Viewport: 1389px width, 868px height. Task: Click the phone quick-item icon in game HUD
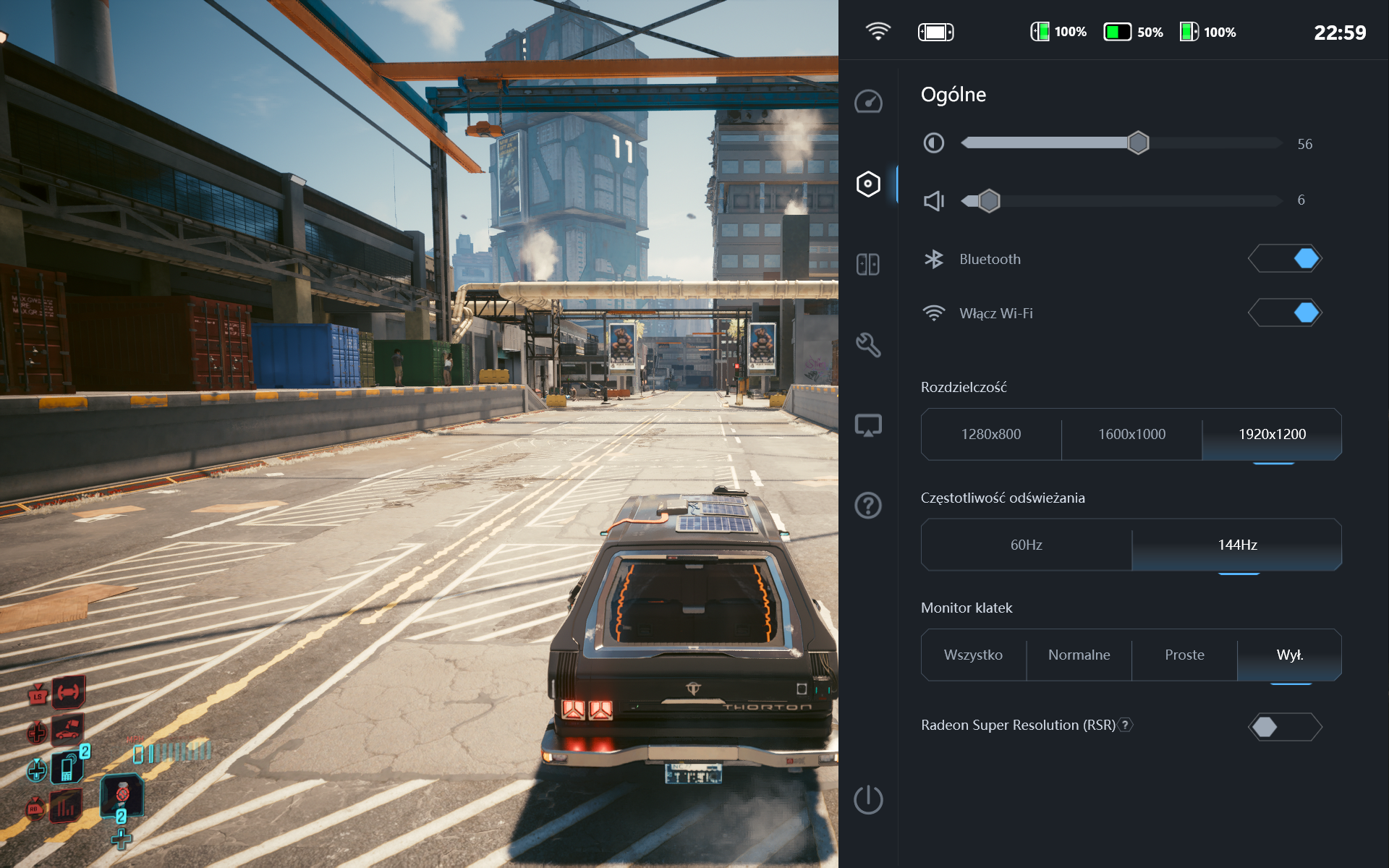tap(67, 767)
